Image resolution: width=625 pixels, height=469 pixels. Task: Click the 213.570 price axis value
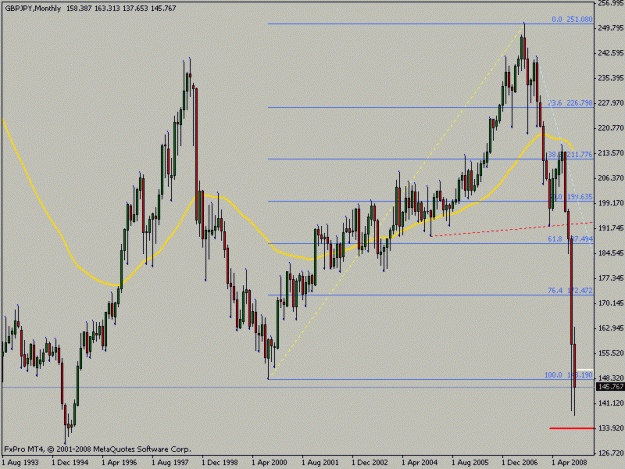click(610, 153)
